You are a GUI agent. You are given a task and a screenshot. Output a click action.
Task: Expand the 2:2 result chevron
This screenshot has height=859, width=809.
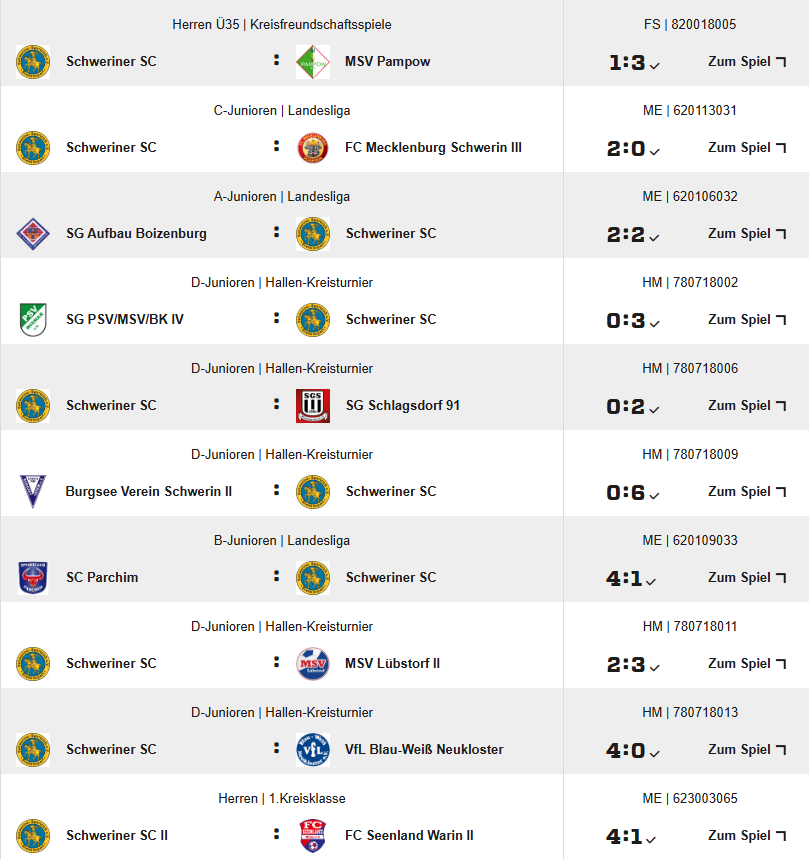pos(655,239)
